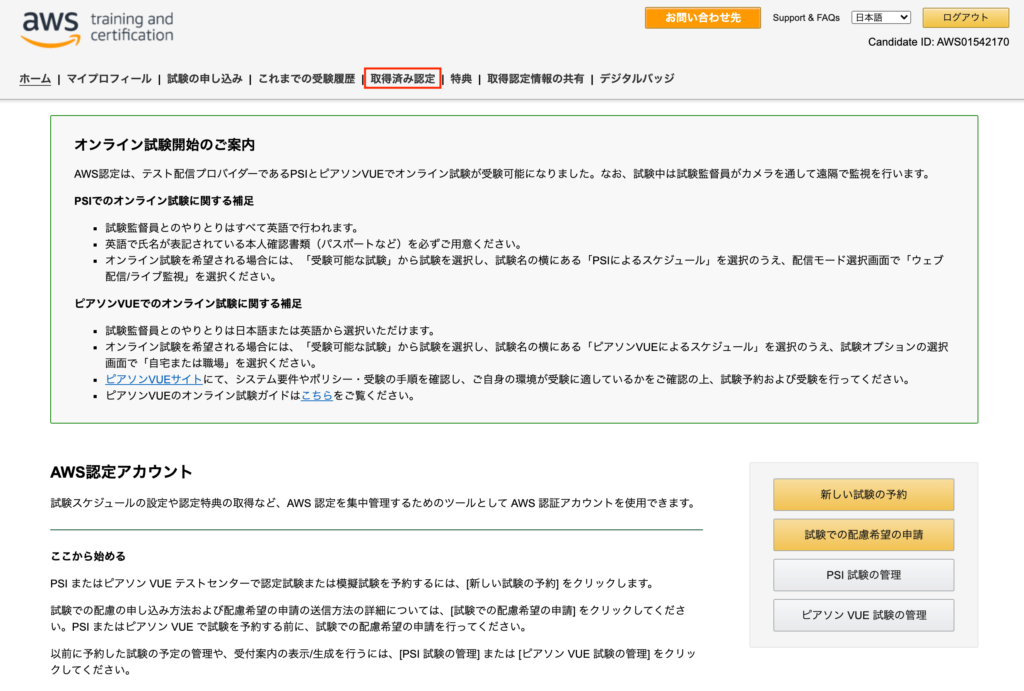This screenshot has width=1024, height=691.
Task: Click the Candidate ID: AWS01542170 text
Action: (x=938, y=42)
